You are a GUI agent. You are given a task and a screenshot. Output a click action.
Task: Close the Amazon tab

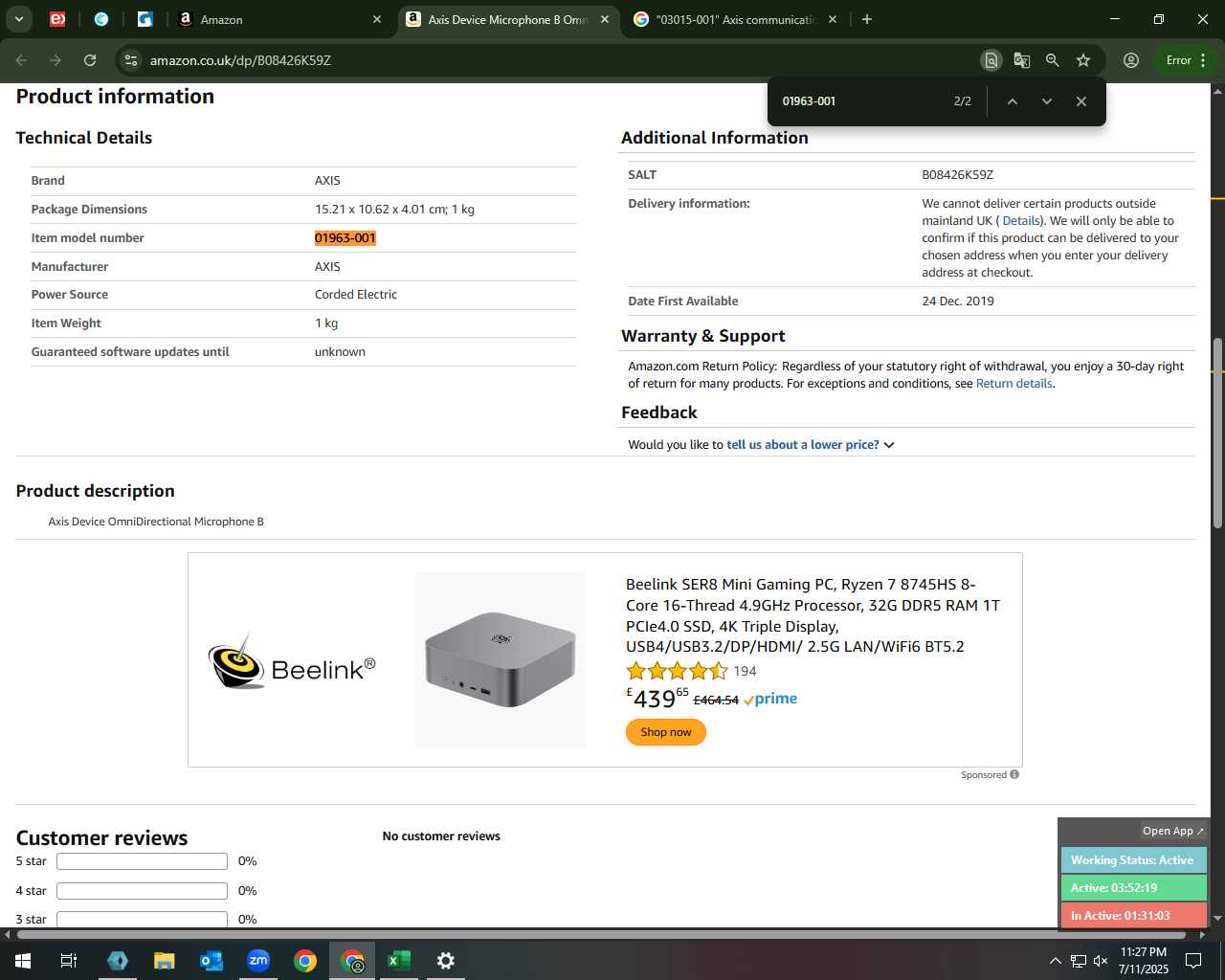point(377,19)
